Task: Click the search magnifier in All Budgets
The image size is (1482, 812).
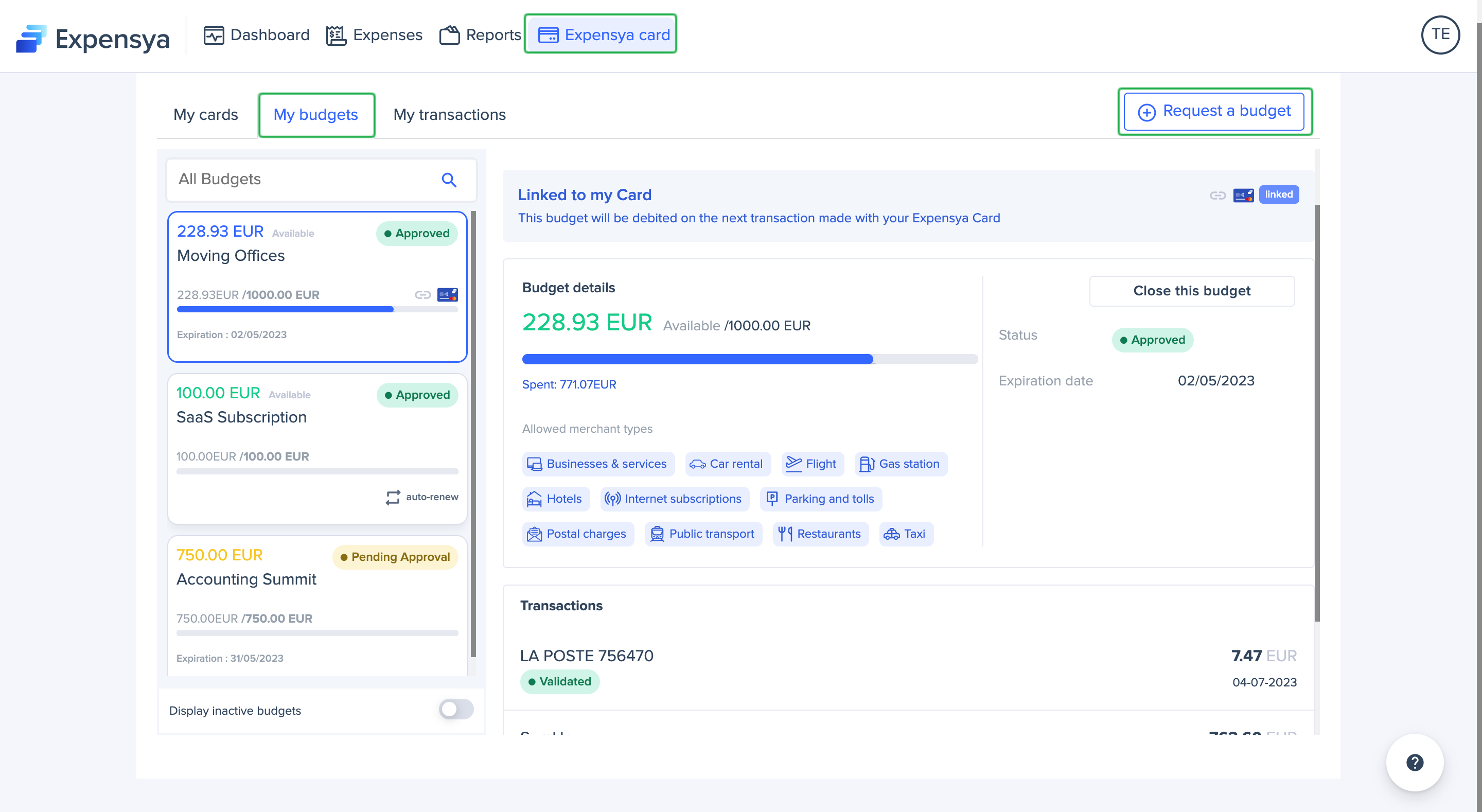Action: pos(449,180)
